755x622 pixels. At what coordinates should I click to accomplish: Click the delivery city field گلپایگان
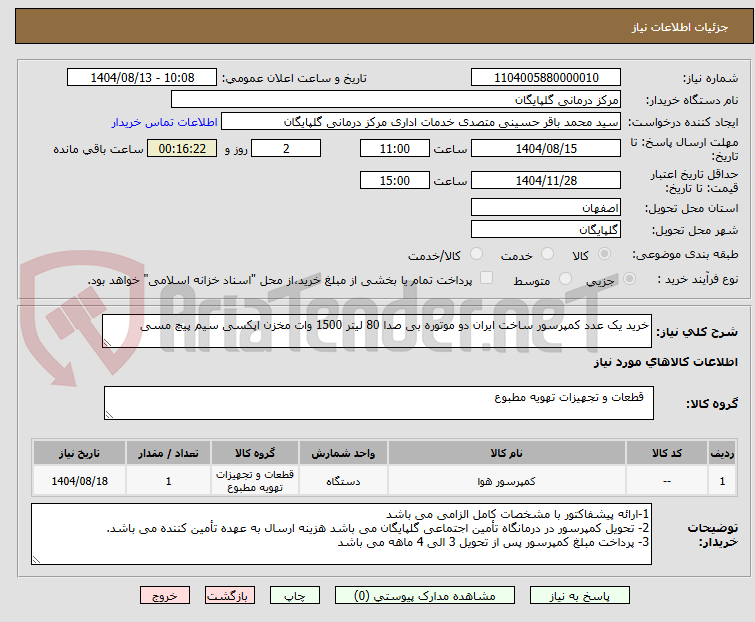[546, 229]
